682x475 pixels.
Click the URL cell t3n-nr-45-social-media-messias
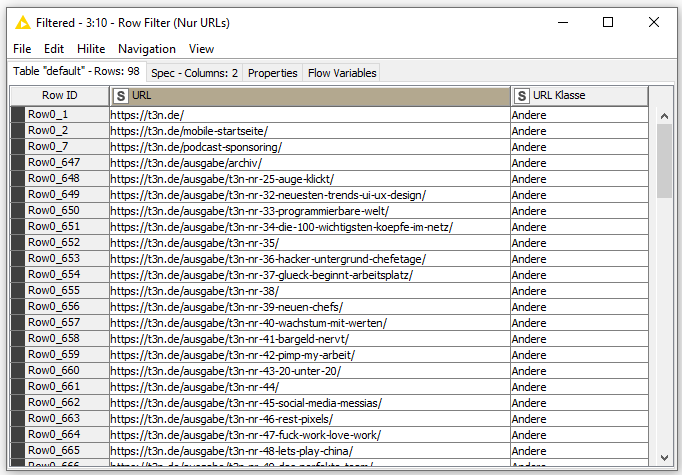click(310, 403)
